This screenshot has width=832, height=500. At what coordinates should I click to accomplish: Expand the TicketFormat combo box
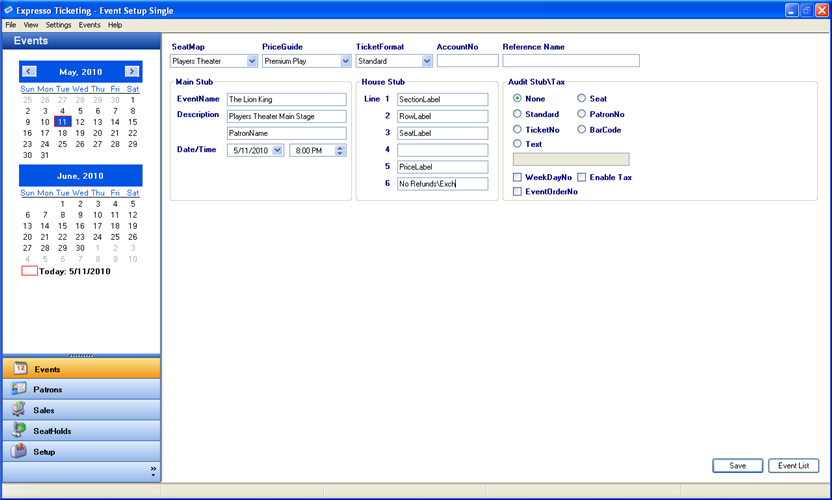pyautogui.click(x=427, y=61)
